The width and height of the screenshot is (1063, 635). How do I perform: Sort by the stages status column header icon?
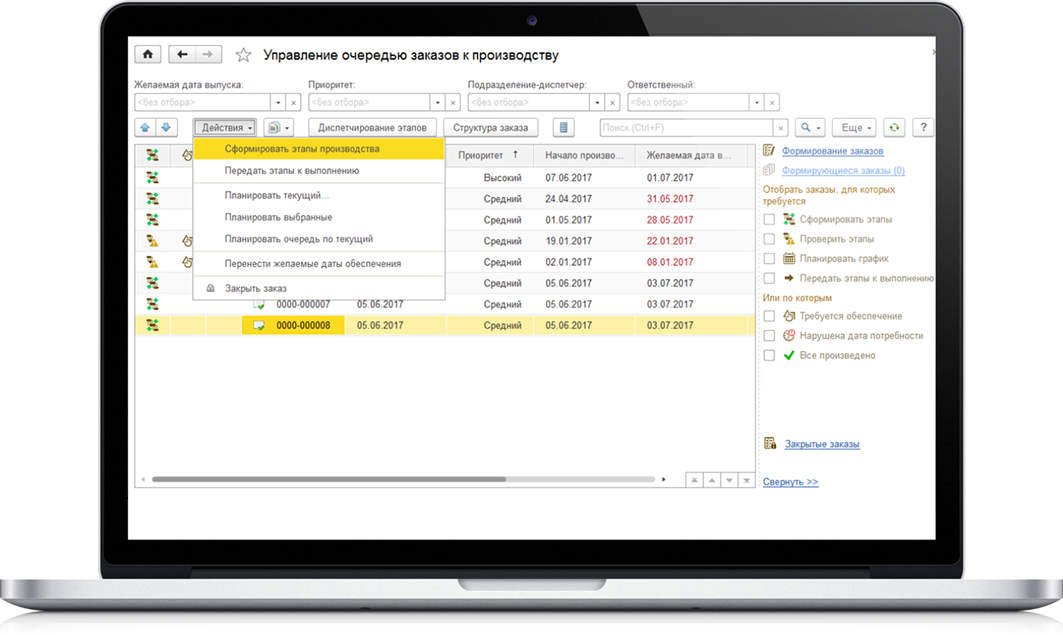coord(153,155)
